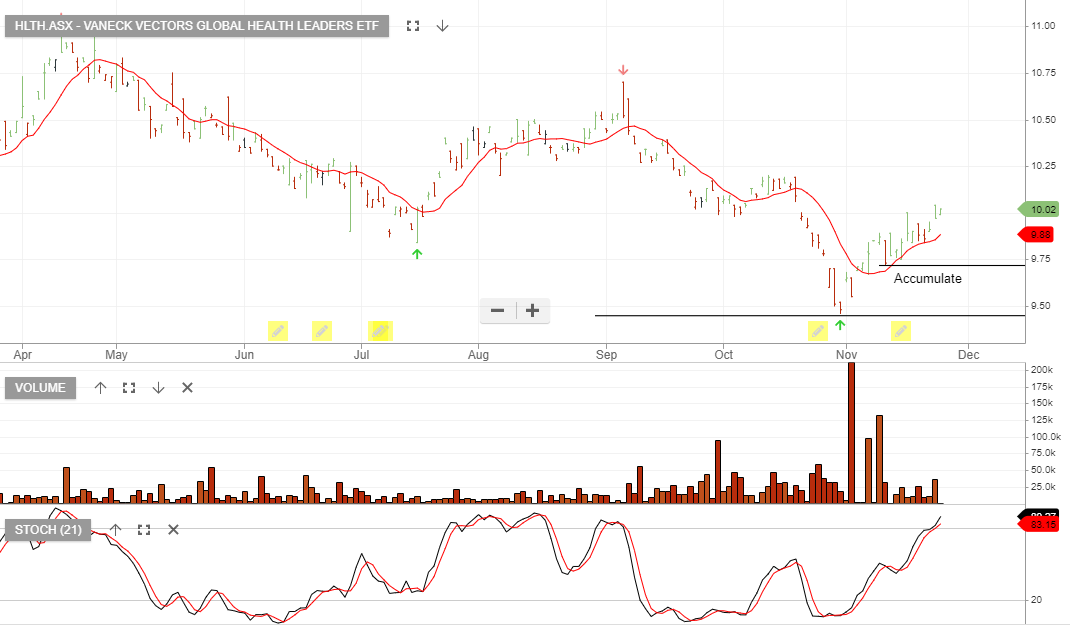Click the VOLUME panel label
1070x627 pixels.
[40, 388]
